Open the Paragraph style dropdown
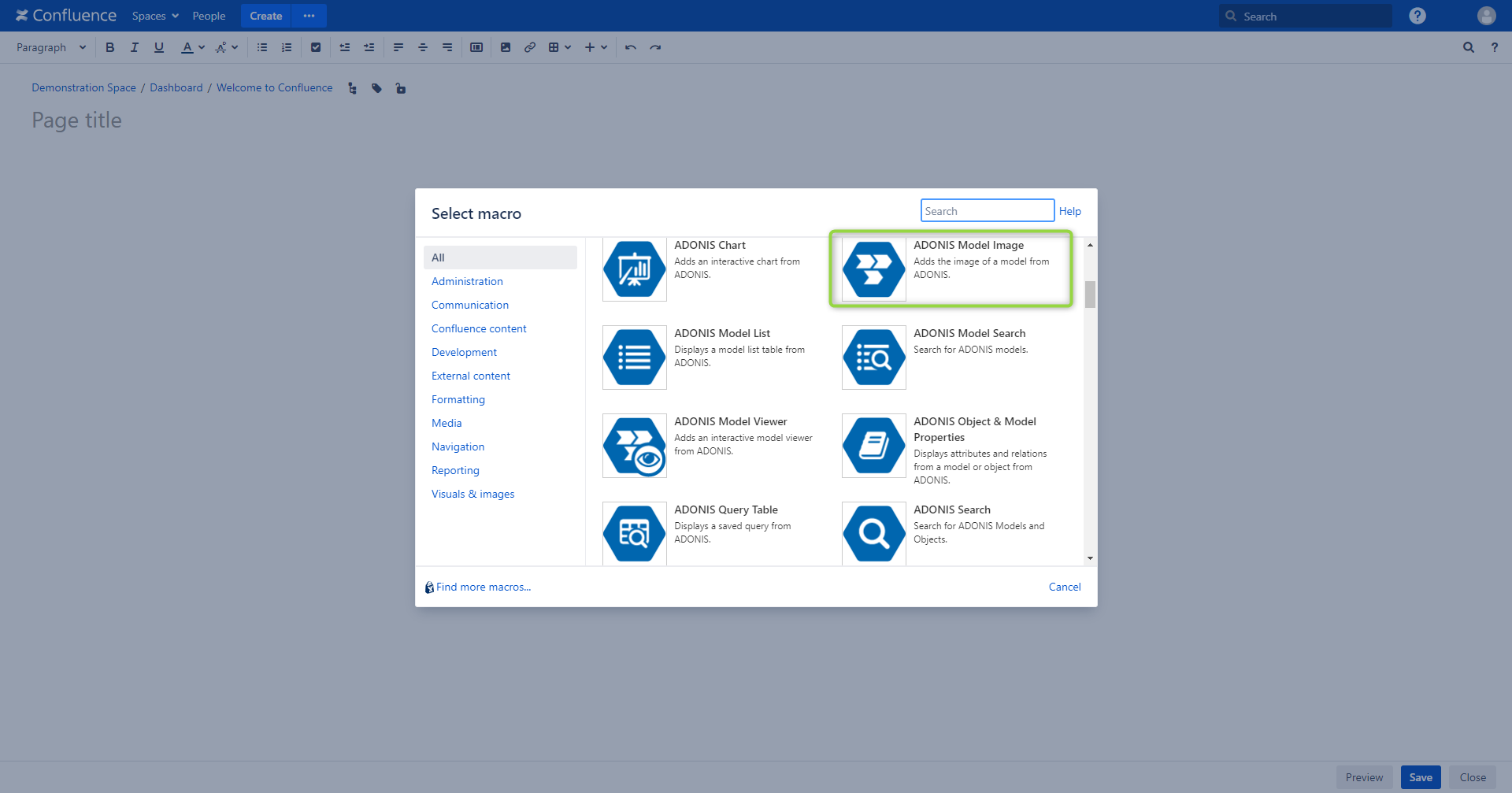 (51, 47)
